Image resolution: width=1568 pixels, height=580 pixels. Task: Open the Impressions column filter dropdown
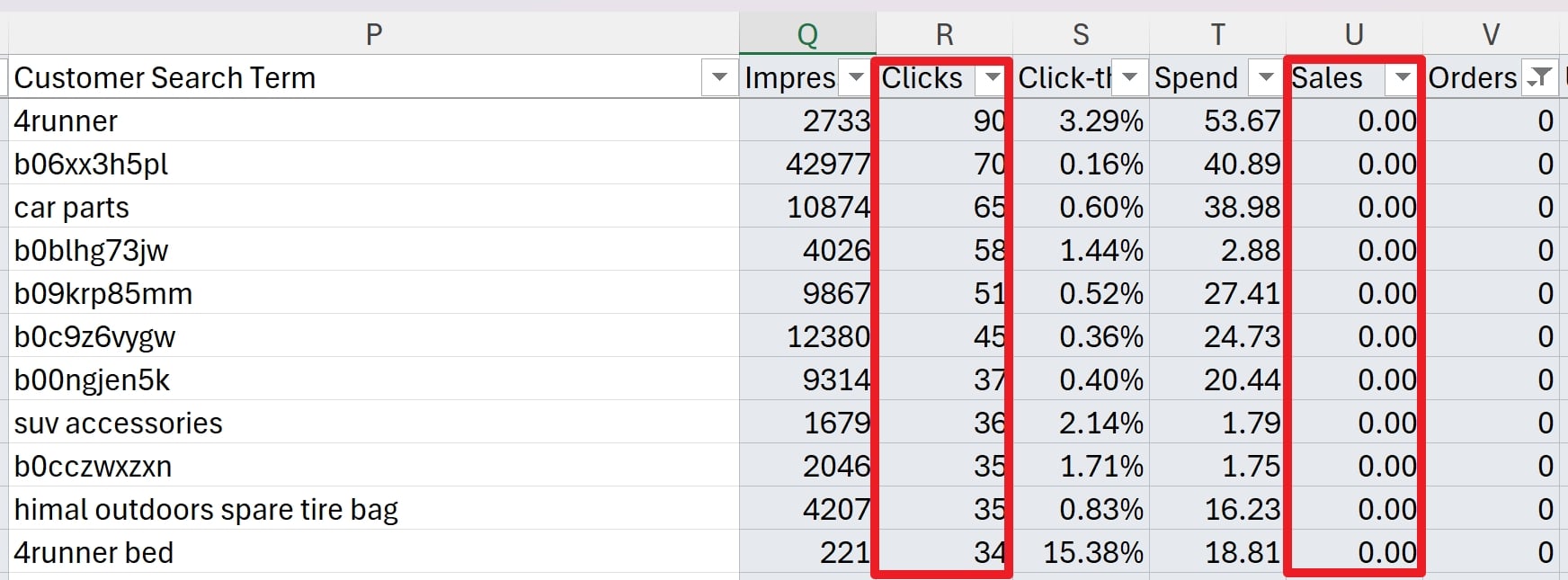click(x=856, y=77)
